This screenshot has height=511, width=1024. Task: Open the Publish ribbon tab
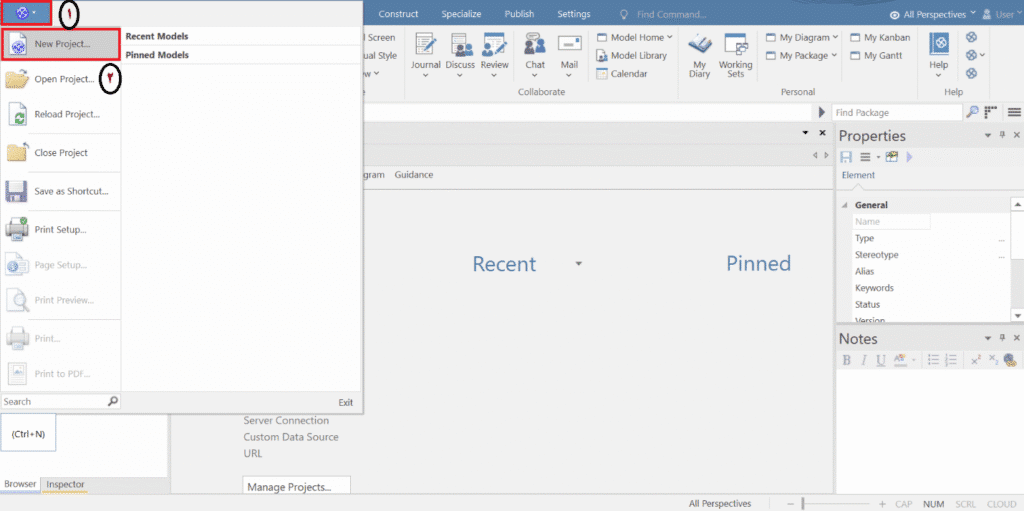tap(519, 14)
